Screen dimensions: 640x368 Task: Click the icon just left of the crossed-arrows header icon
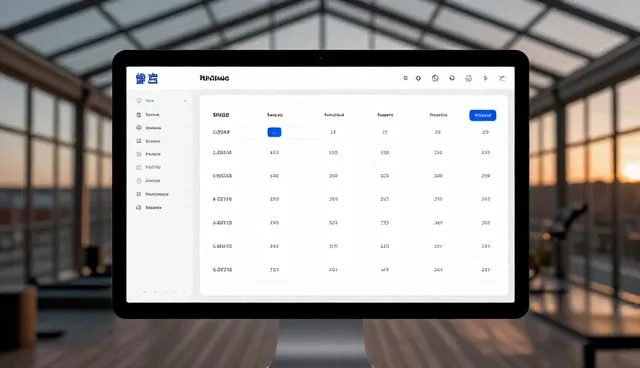(485, 78)
